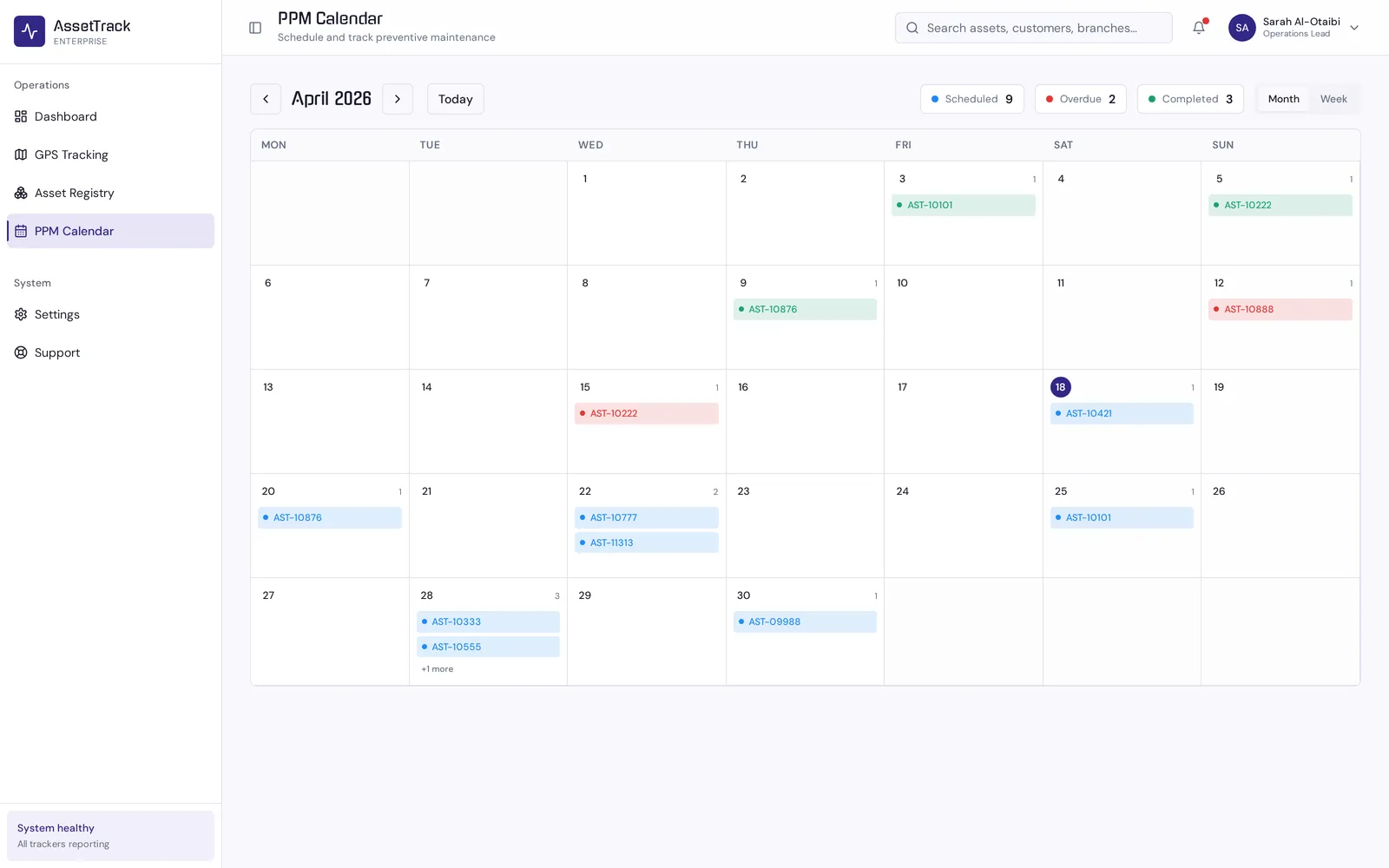Open AST-10421 event on April 18
Viewport: 1389px width, 868px height.
[1122, 413]
